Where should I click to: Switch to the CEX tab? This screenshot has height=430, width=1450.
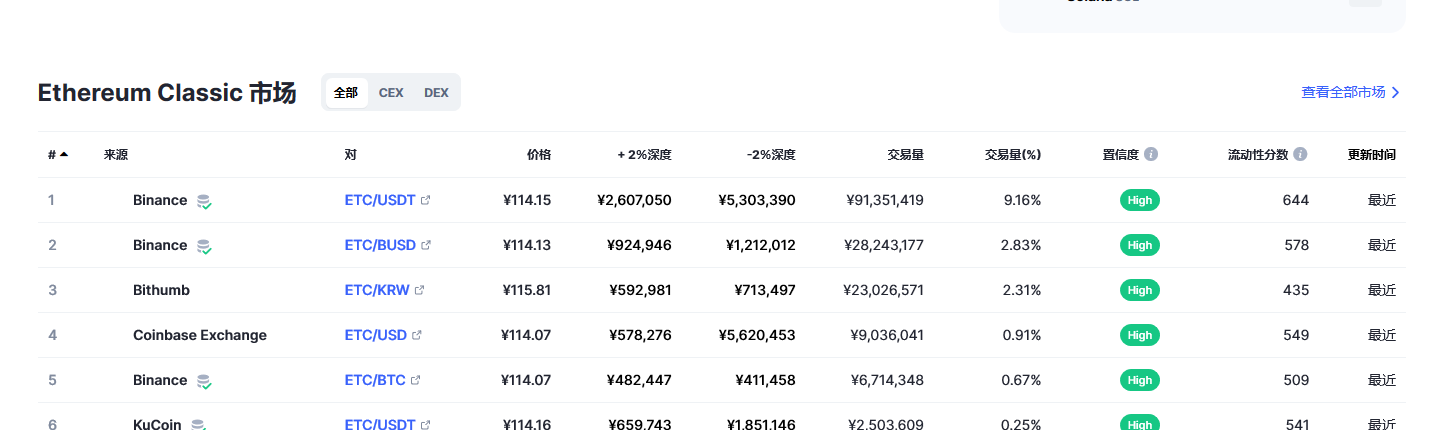391,92
